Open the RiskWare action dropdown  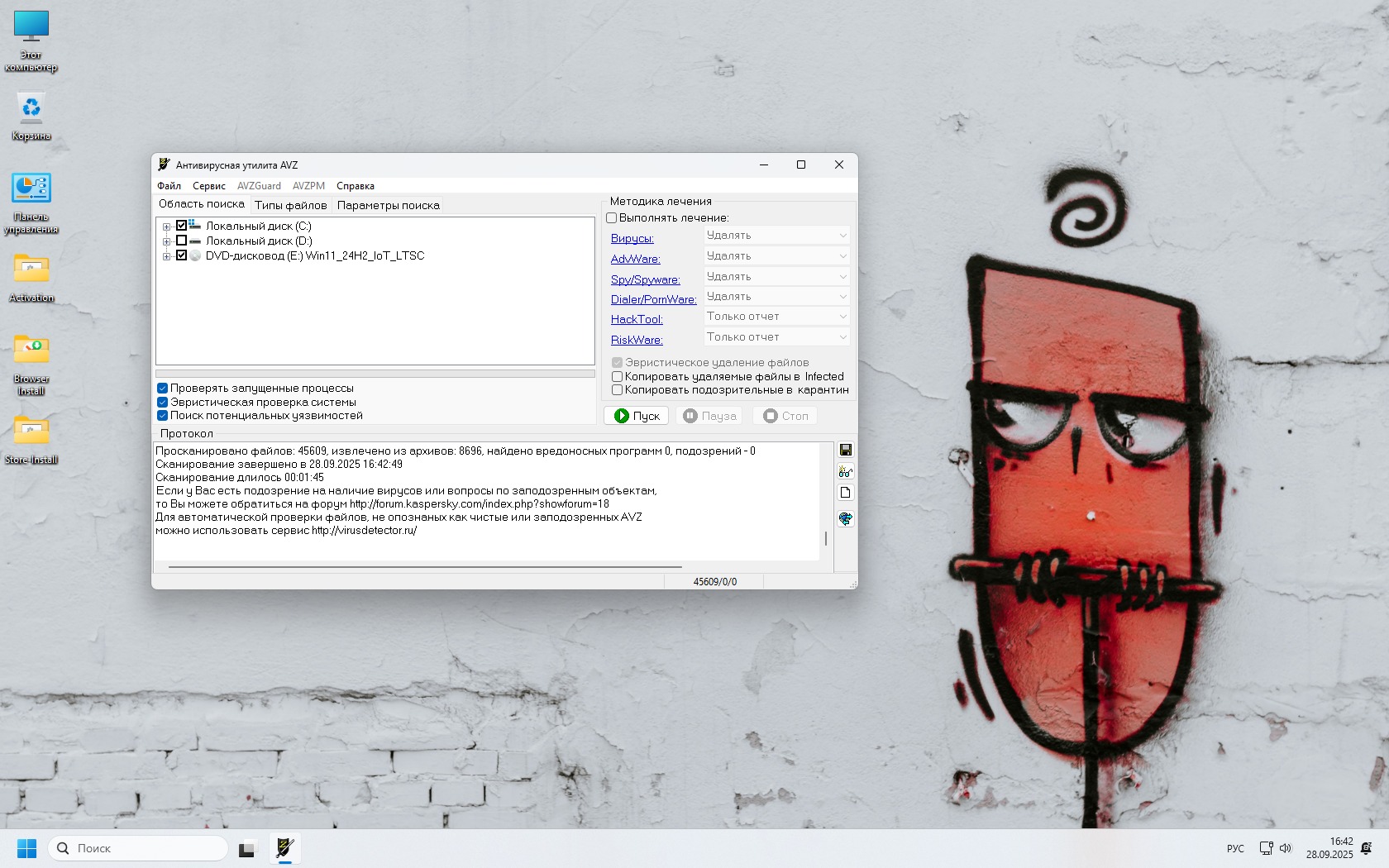pyautogui.click(x=776, y=337)
